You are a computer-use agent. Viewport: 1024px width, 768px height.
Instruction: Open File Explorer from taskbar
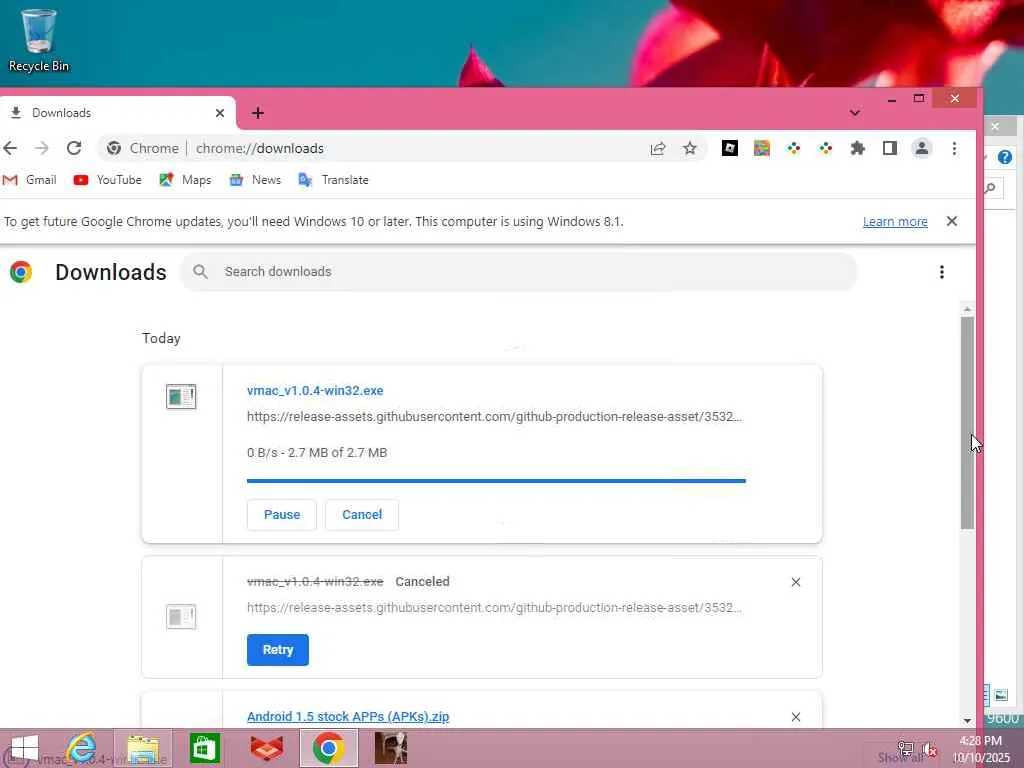coord(143,748)
